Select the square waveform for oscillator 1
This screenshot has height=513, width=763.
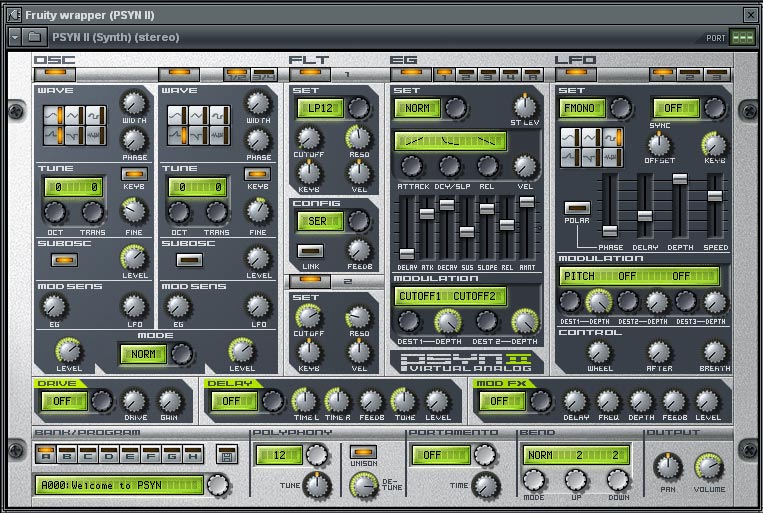(96, 116)
